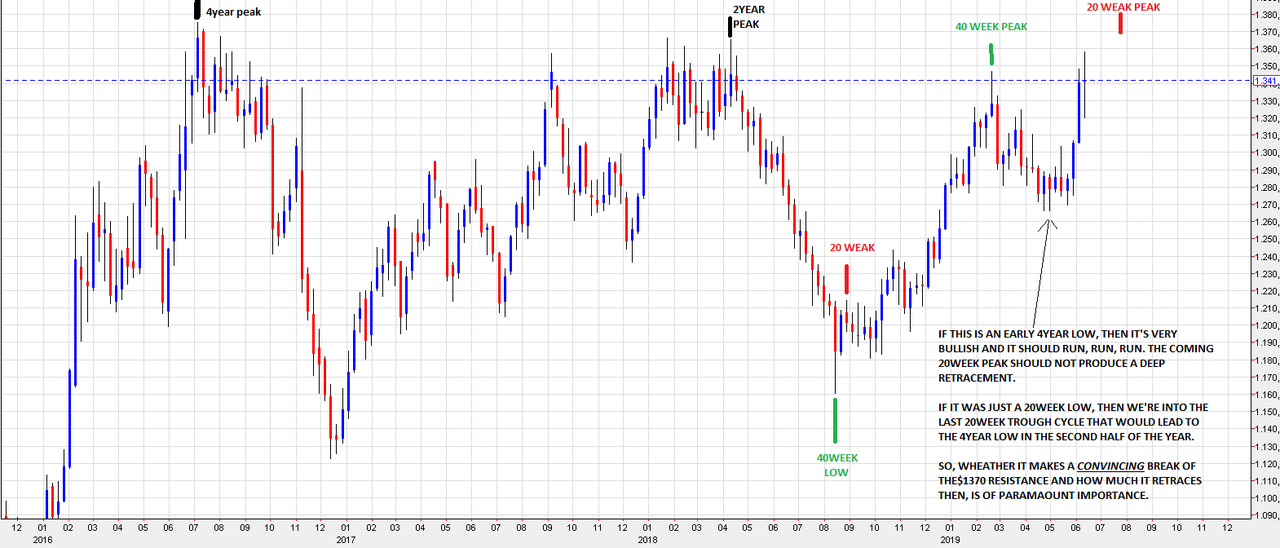Image resolution: width=1280 pixels, height=548 pixels.
Task: Click the 1.220 price axis value
Action: (1266, 291)
